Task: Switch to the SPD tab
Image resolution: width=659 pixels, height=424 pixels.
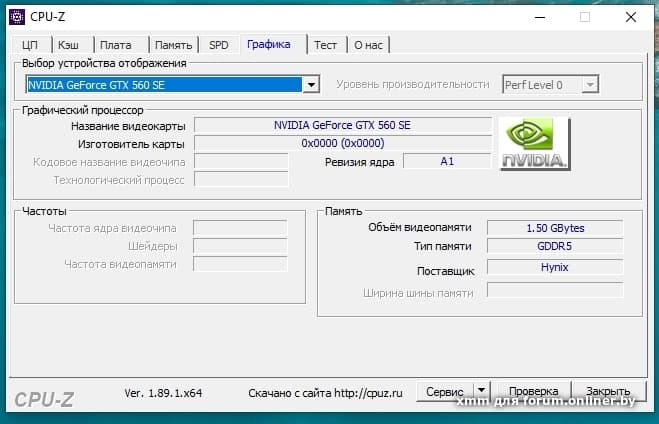Action: pyautogui.click(x=219, y=45)
